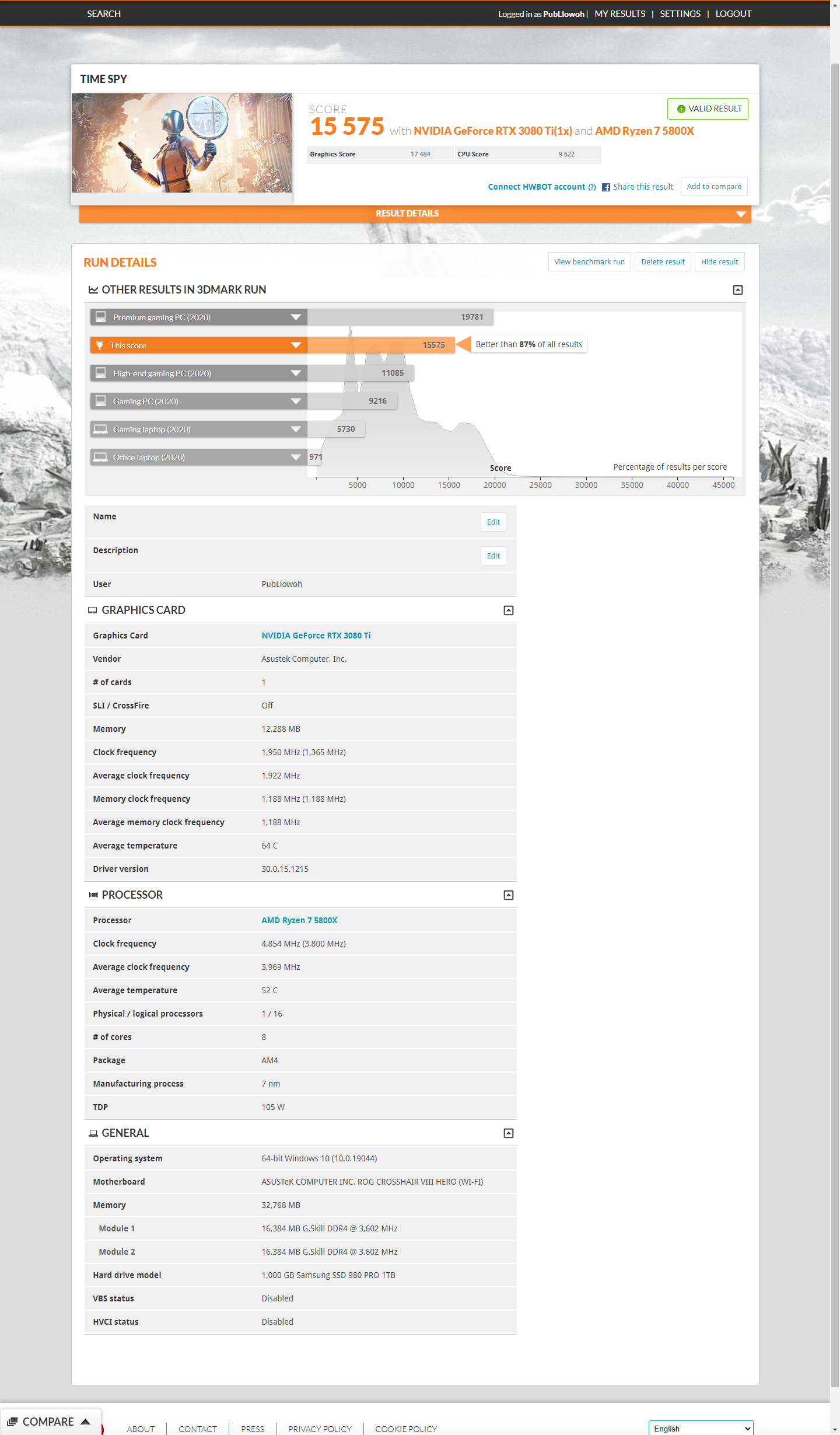Image resolution: width=840 pixels, height=1435 pixels.
Task: Click the Premium gaming PC monitor icon
Action: pos(101,317)
